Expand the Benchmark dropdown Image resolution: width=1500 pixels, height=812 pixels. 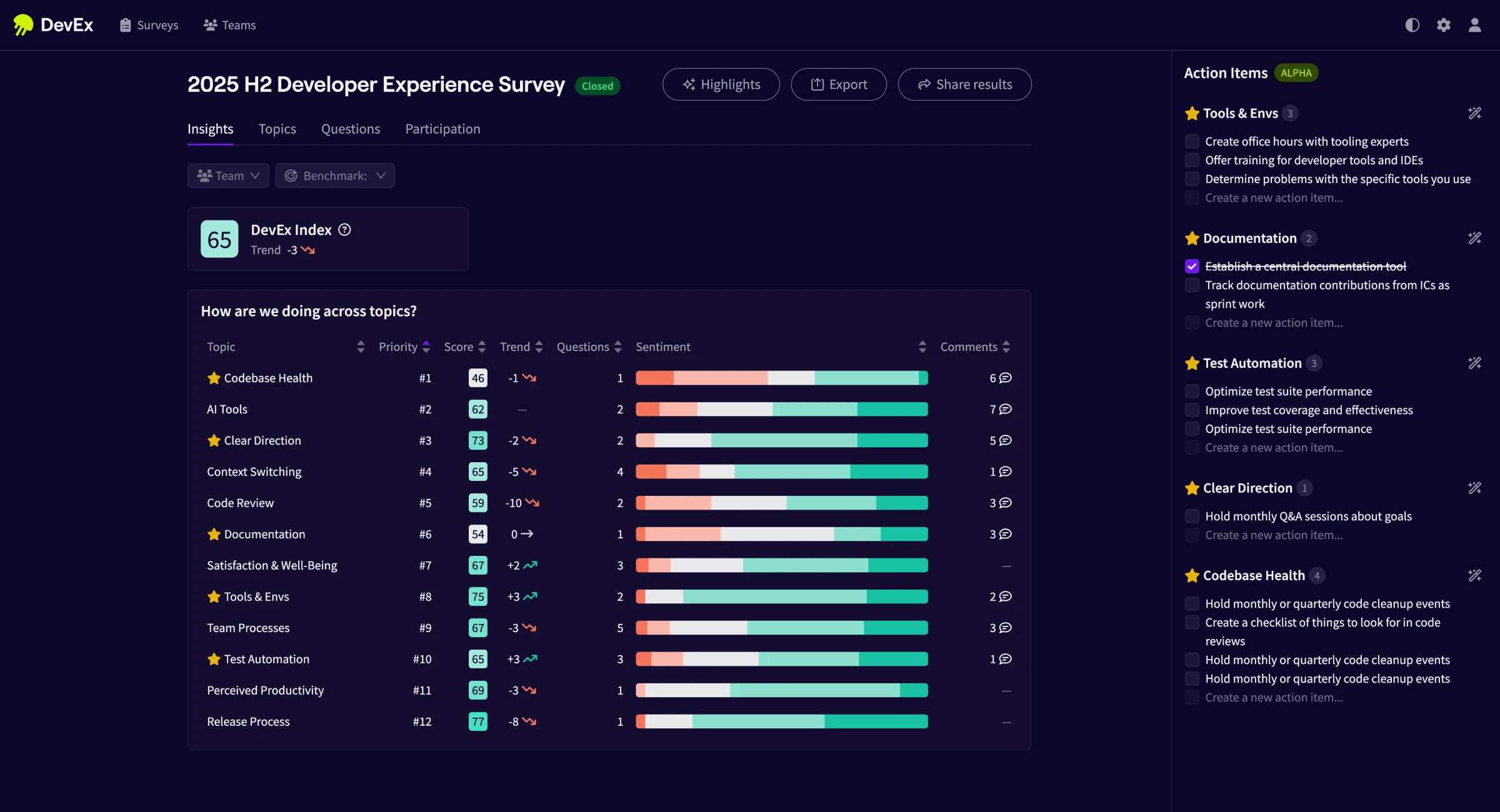point(335,176)
